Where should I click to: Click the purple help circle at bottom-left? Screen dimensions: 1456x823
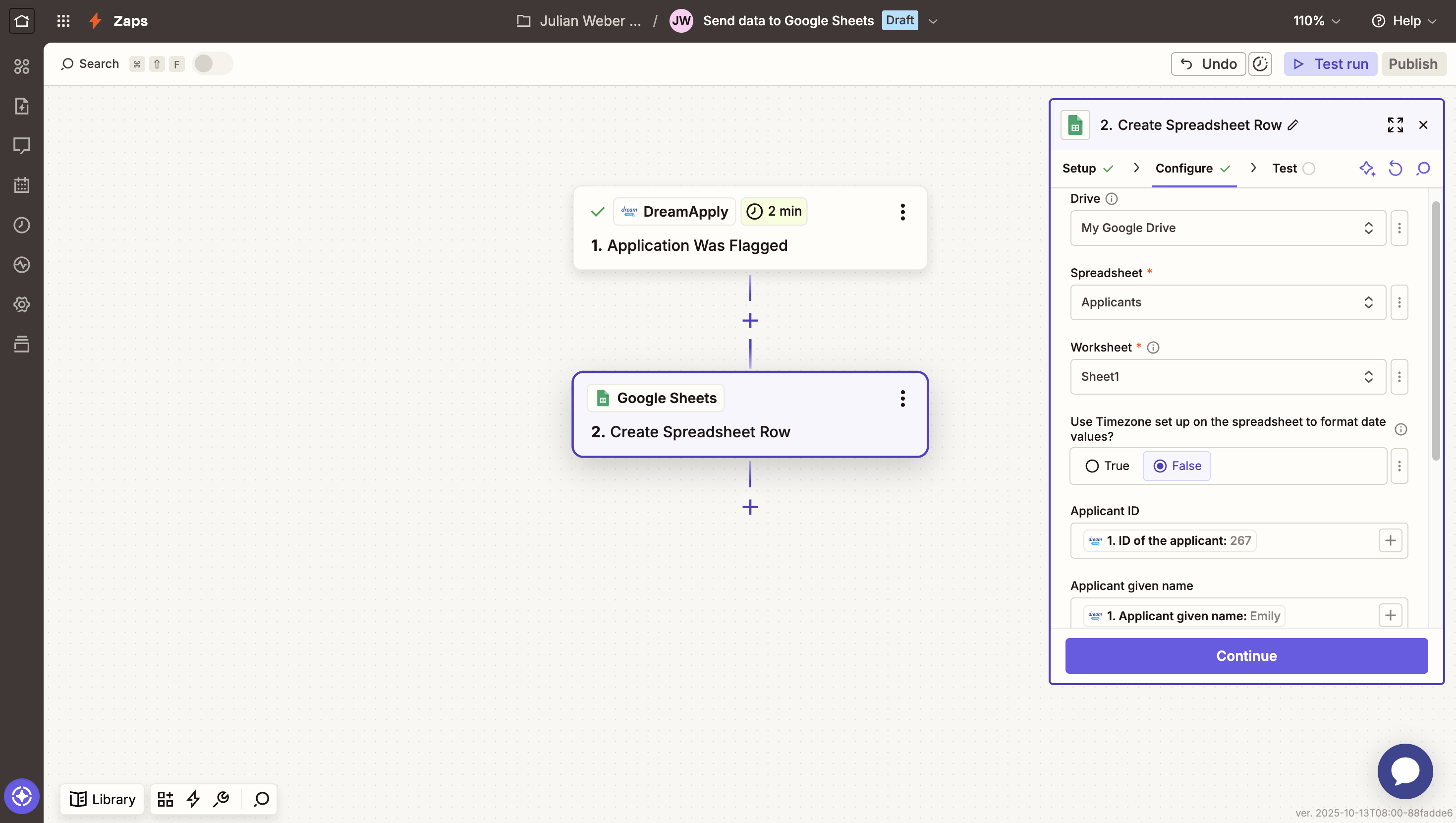pos(21,796)
